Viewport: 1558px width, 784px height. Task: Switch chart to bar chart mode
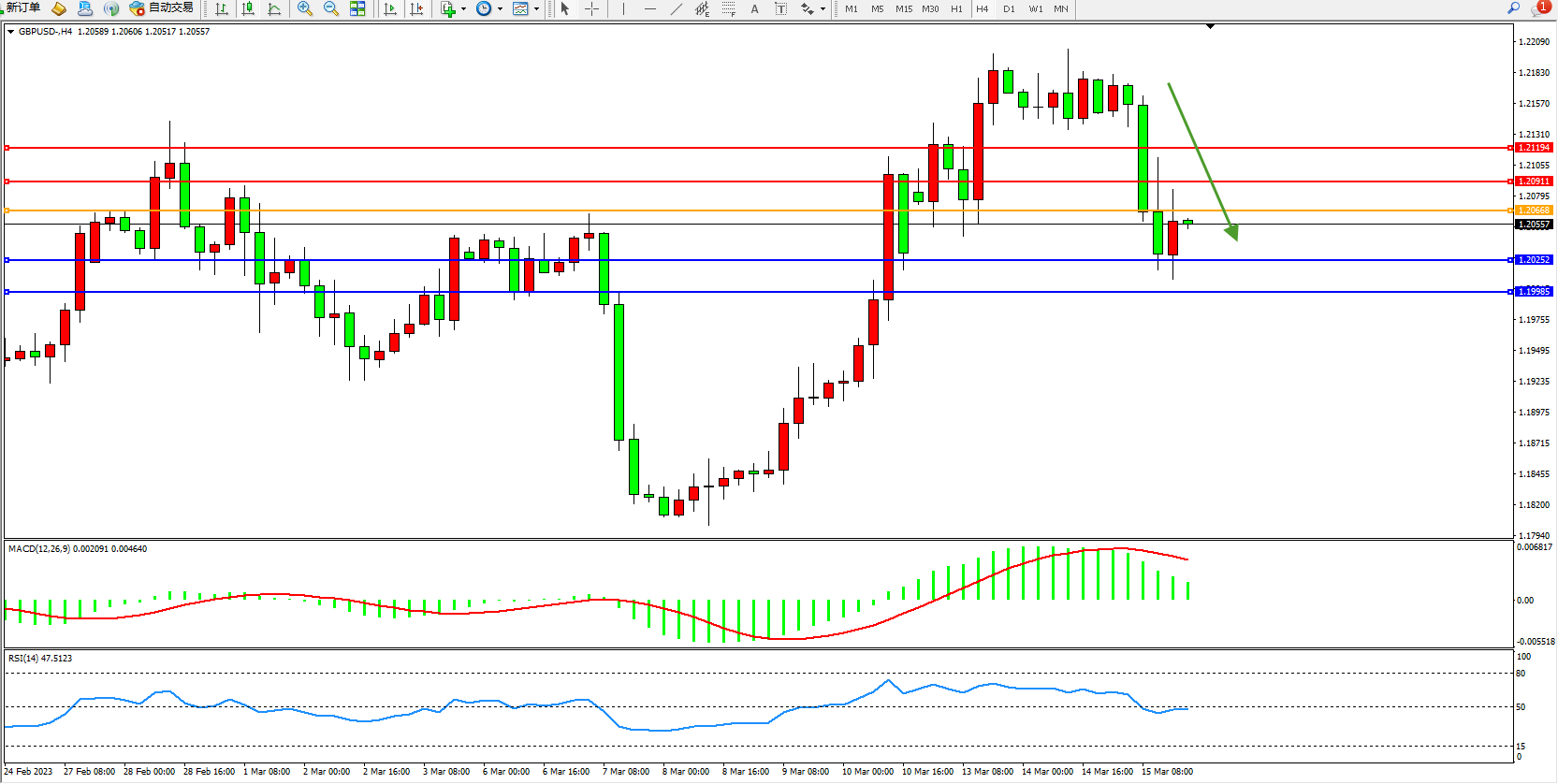[x=222, y=8]
